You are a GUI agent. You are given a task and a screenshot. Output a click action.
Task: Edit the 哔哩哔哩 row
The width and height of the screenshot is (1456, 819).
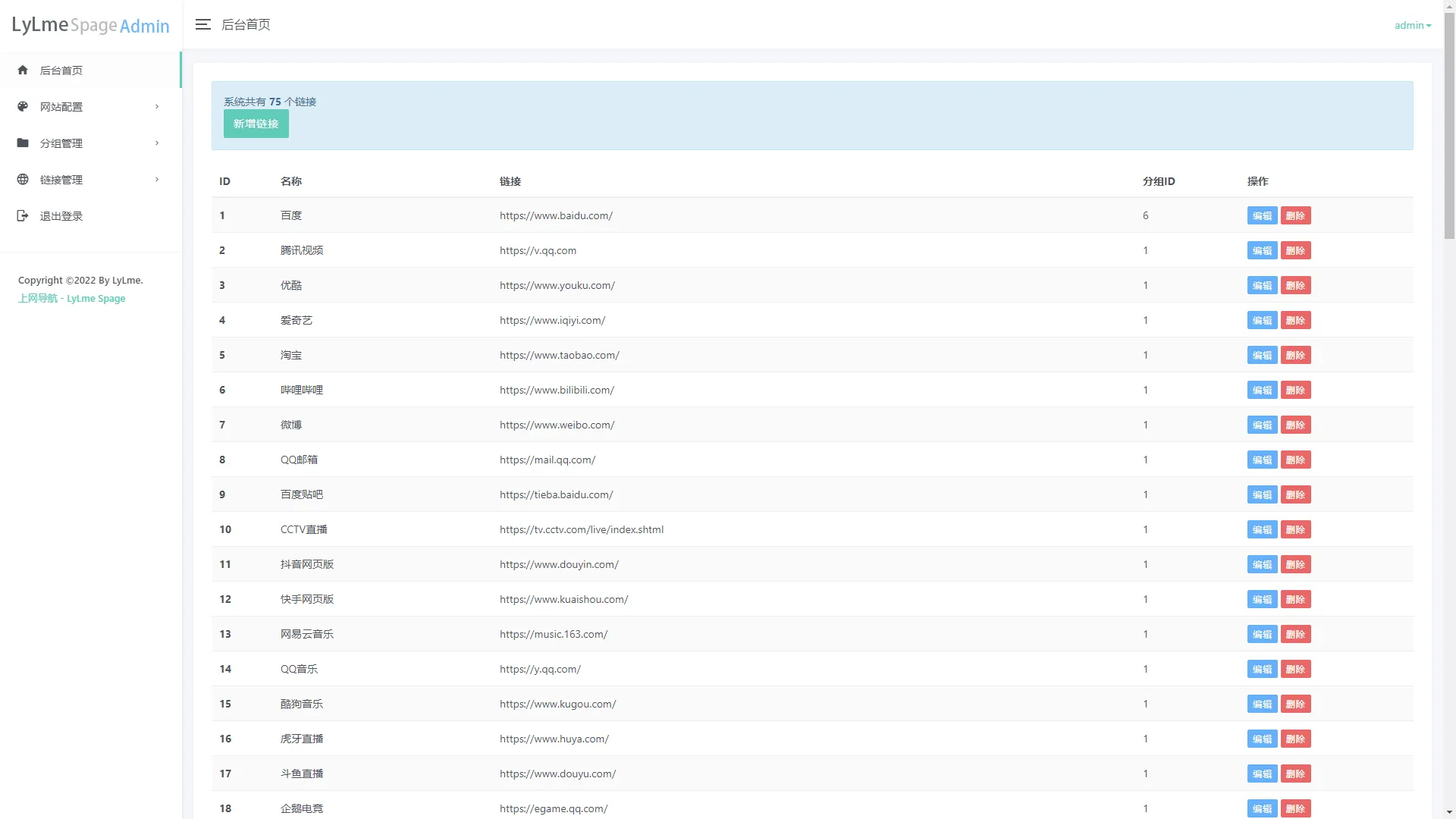(1262, 390)
